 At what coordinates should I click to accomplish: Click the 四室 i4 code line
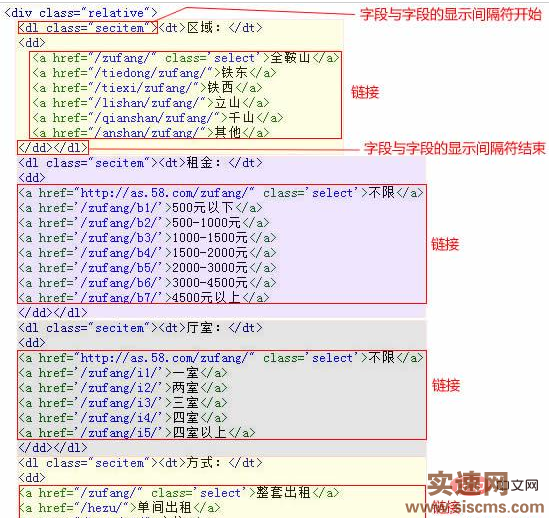pos(123,418)
